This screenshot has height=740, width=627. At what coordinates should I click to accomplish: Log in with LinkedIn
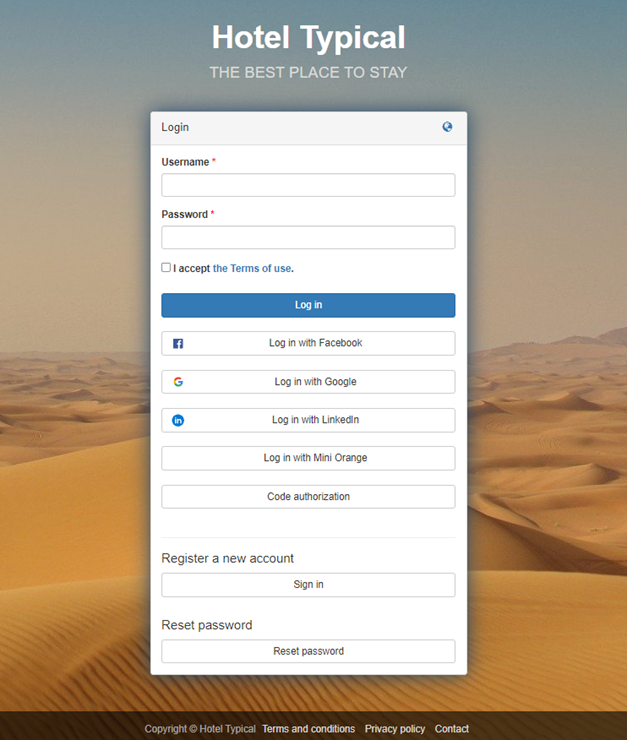click(308, 420)
